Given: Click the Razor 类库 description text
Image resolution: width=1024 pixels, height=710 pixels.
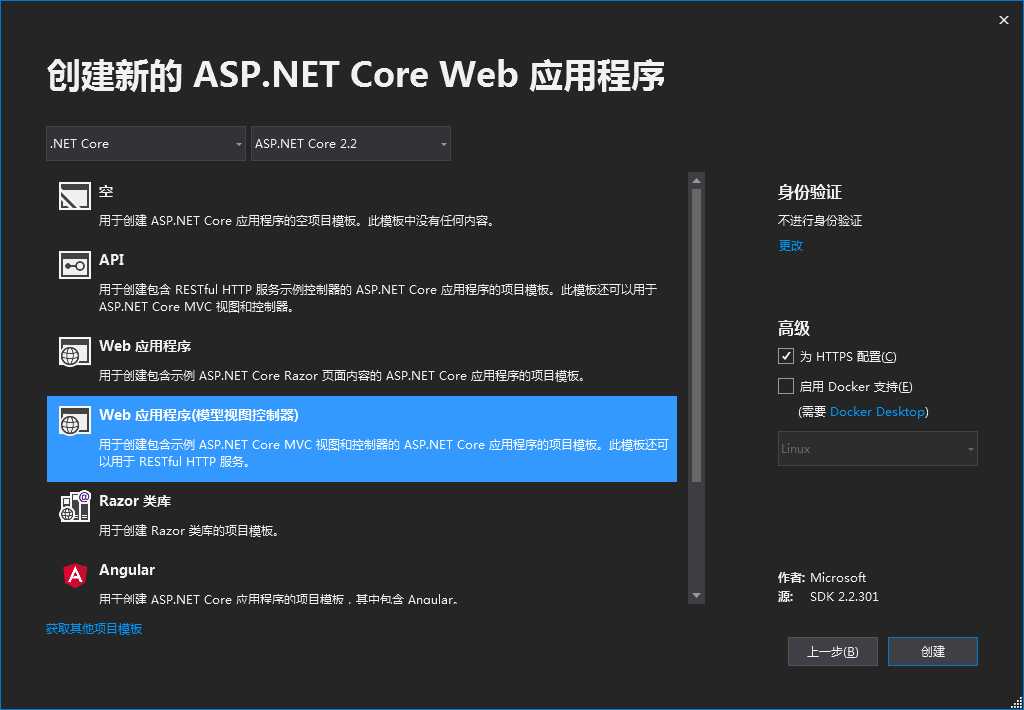Looking at the screenshot, I should tap(190, 530).
